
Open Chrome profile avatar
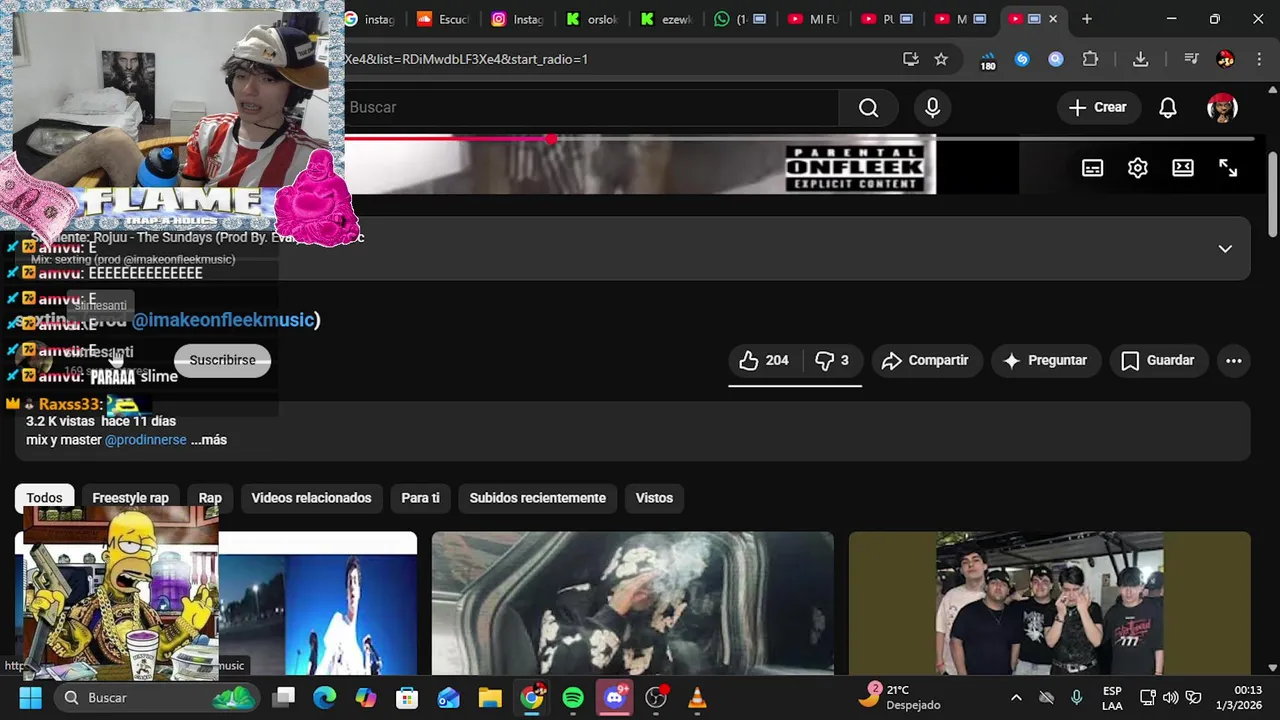point(1225,59)
